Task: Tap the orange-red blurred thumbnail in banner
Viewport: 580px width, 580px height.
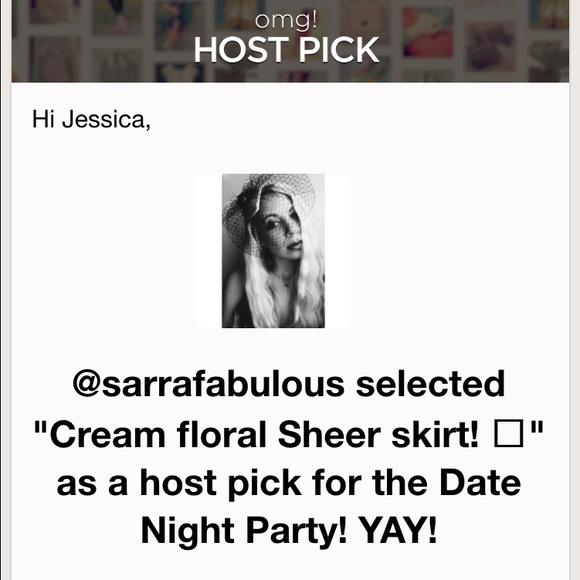Action: click(x=429, y=32)
